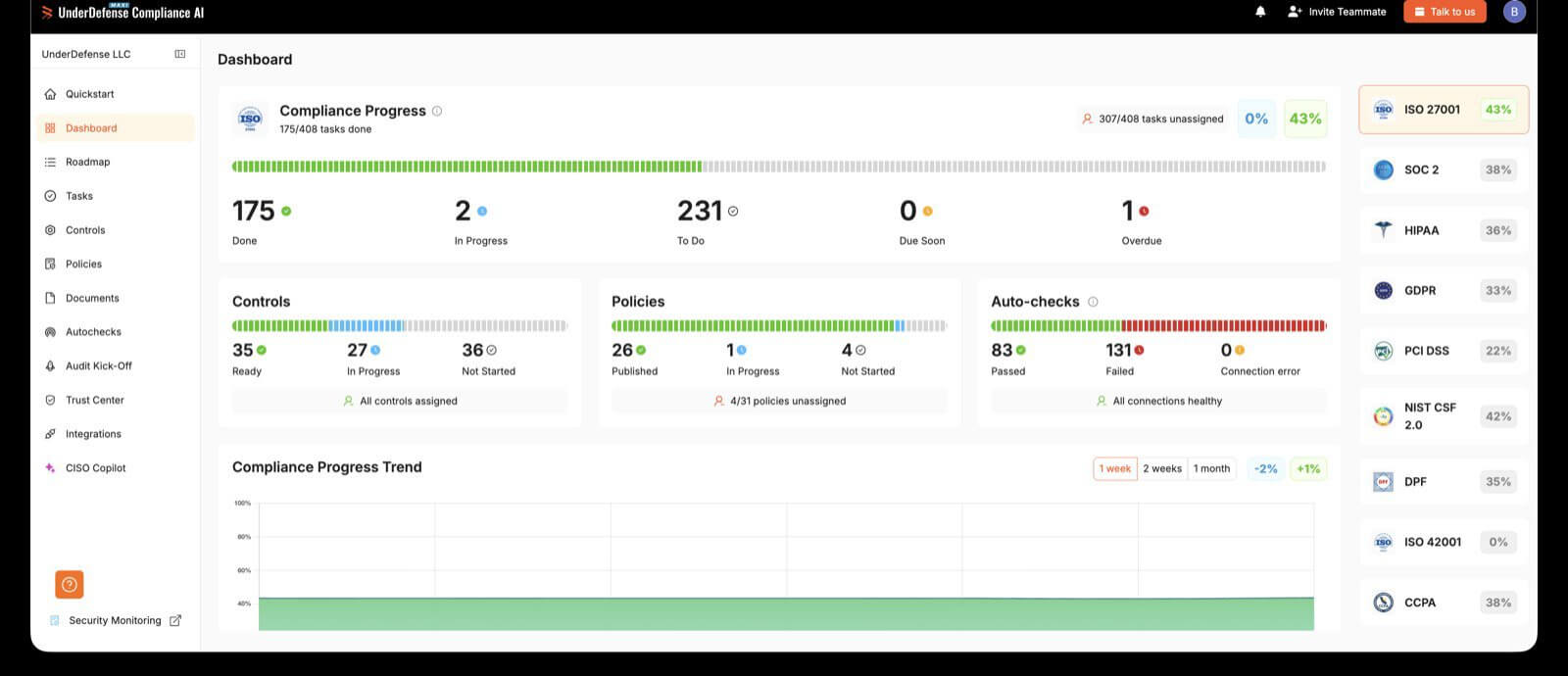
Task: Open the user avatar B menu
Action: [x=1514, y=12]
